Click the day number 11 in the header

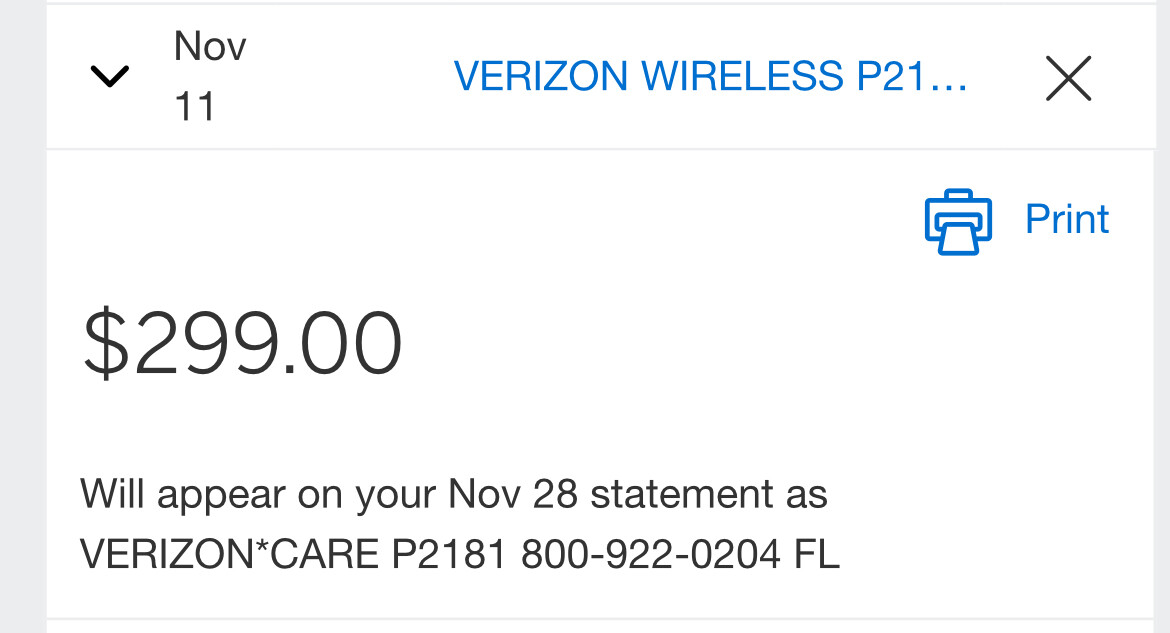[x=195, y=107]
